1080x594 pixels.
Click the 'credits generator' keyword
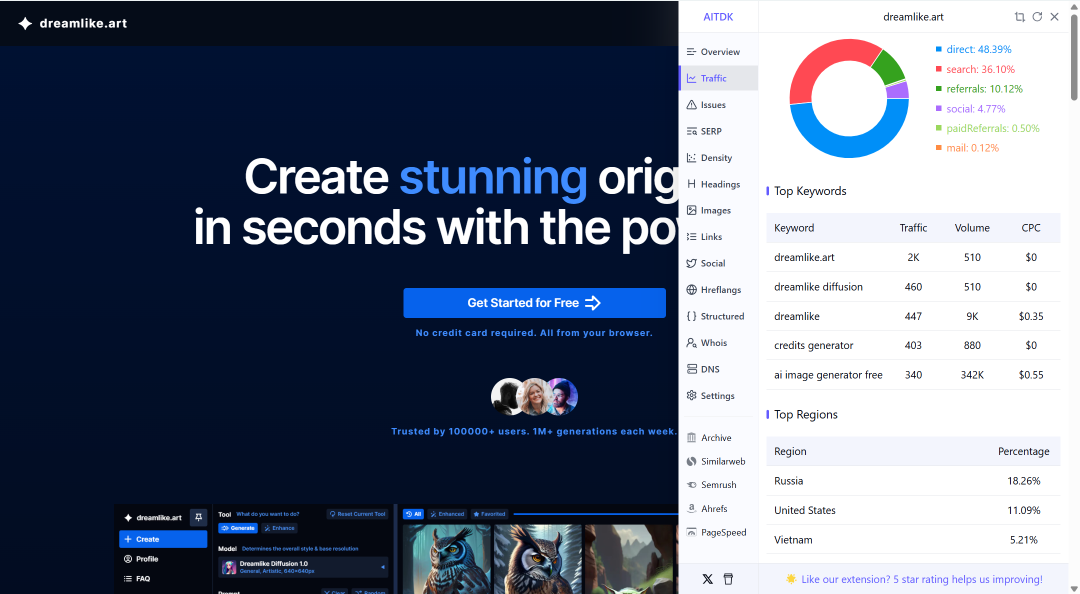[813, 345]
